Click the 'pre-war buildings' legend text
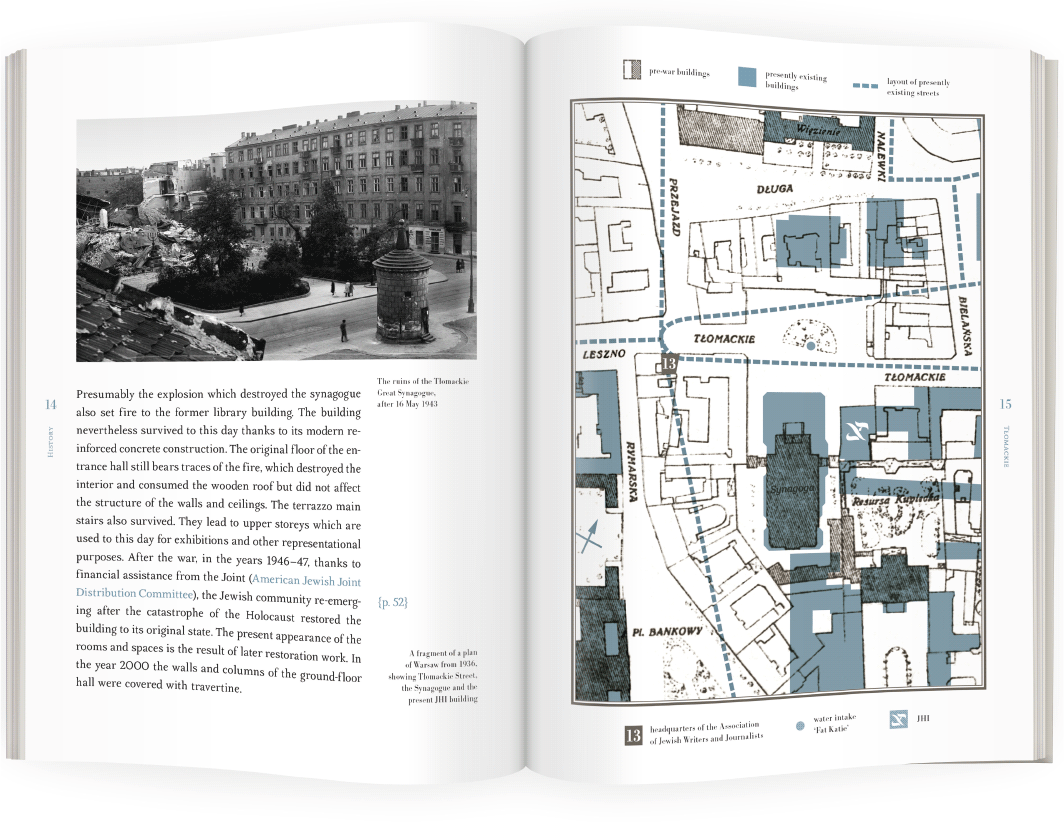This screenshot has height=822, width=1064. pos(679,72)
